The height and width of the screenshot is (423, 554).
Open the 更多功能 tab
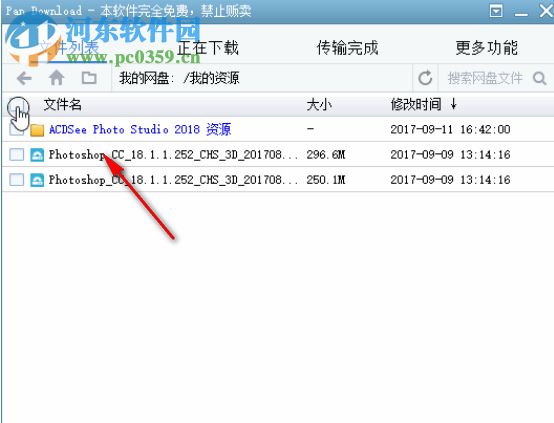(x=487, y=48)
